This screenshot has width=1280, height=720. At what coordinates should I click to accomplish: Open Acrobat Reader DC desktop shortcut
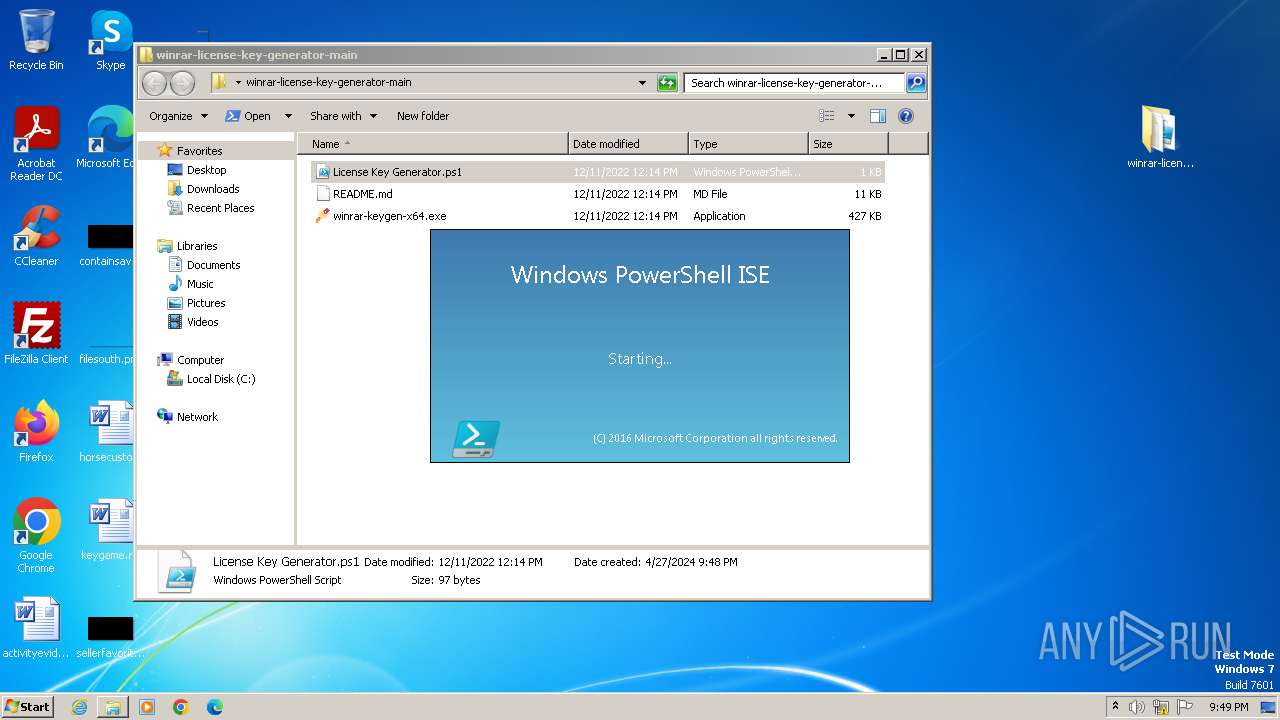pyautogui.click(x=36, y=144)
